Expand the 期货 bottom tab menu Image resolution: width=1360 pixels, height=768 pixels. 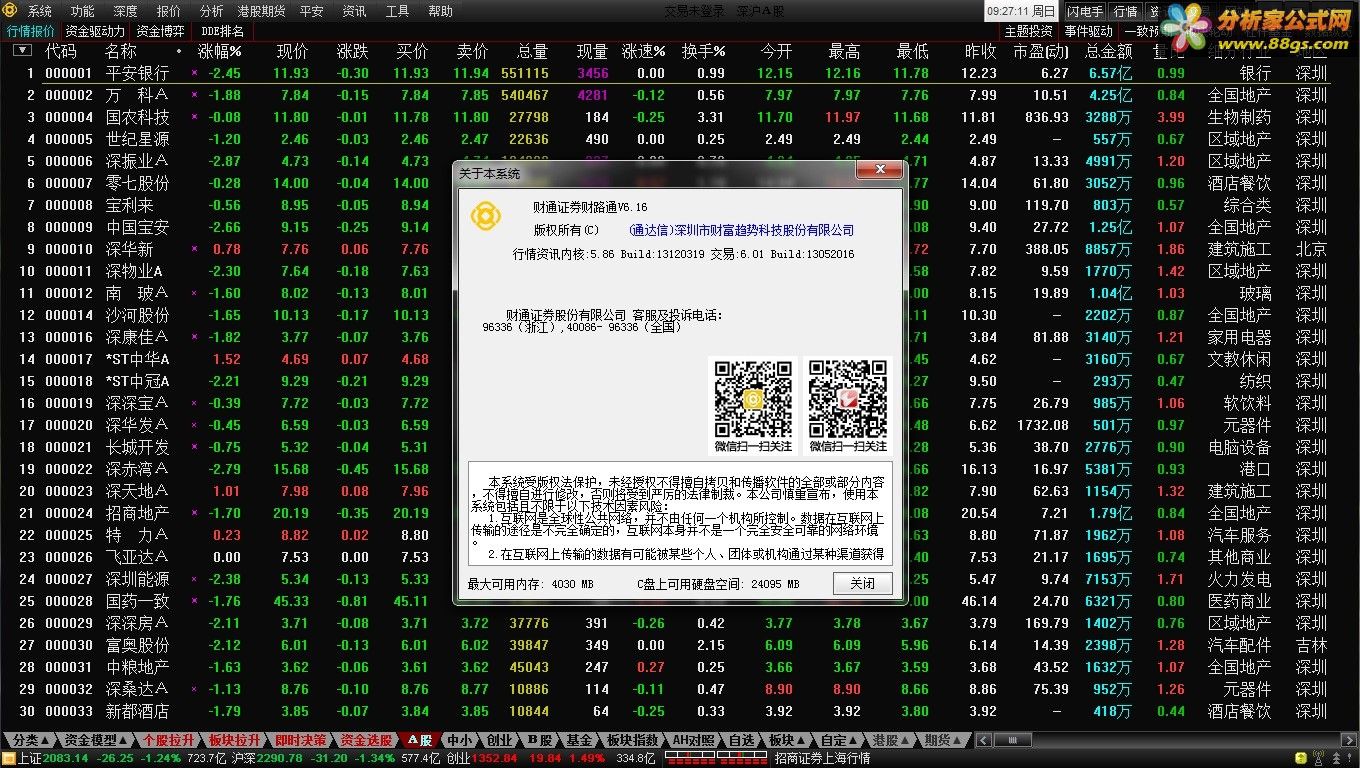[943, 740]
